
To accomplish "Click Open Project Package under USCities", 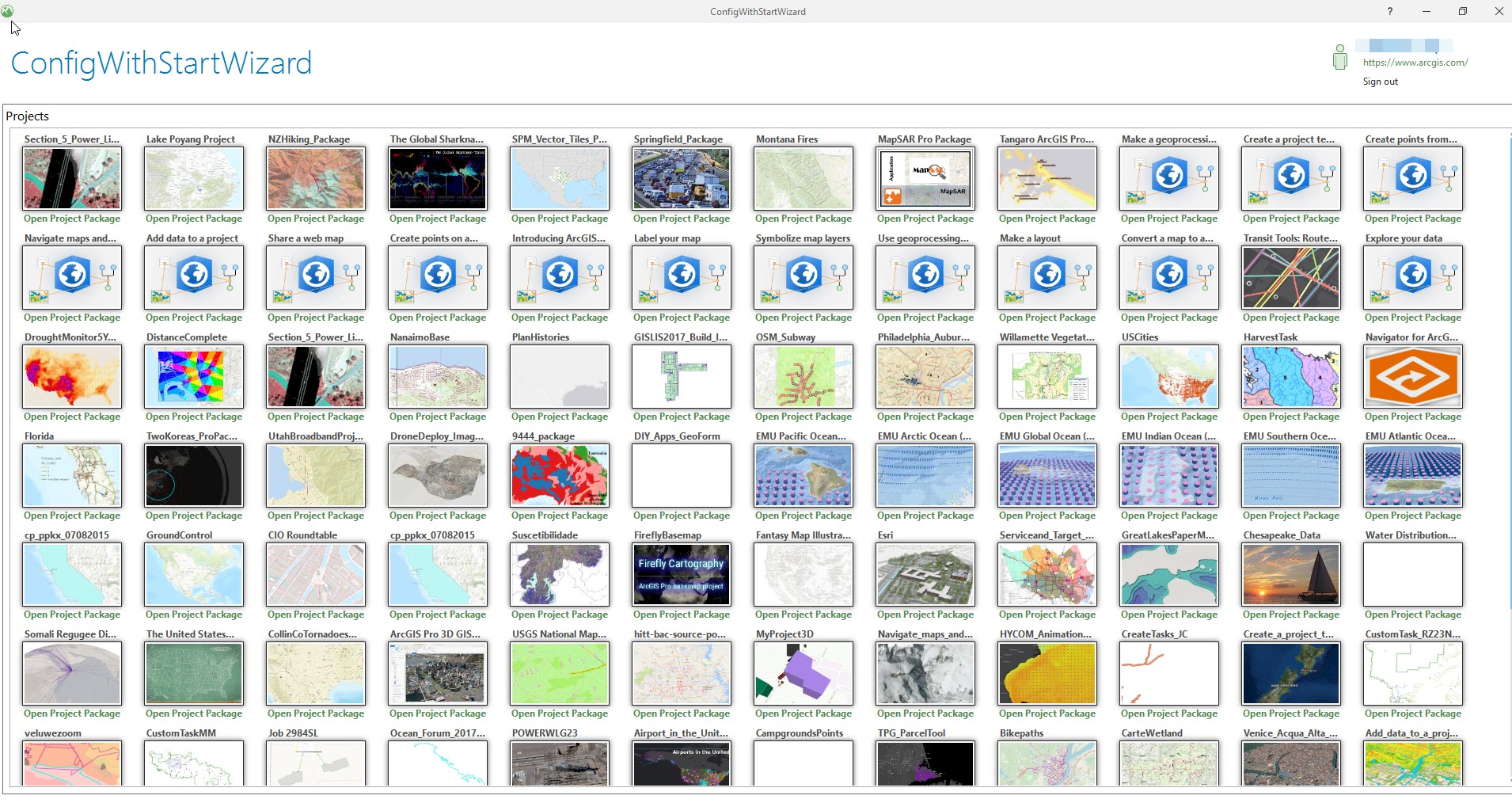I will click(x=1169, y=417).
